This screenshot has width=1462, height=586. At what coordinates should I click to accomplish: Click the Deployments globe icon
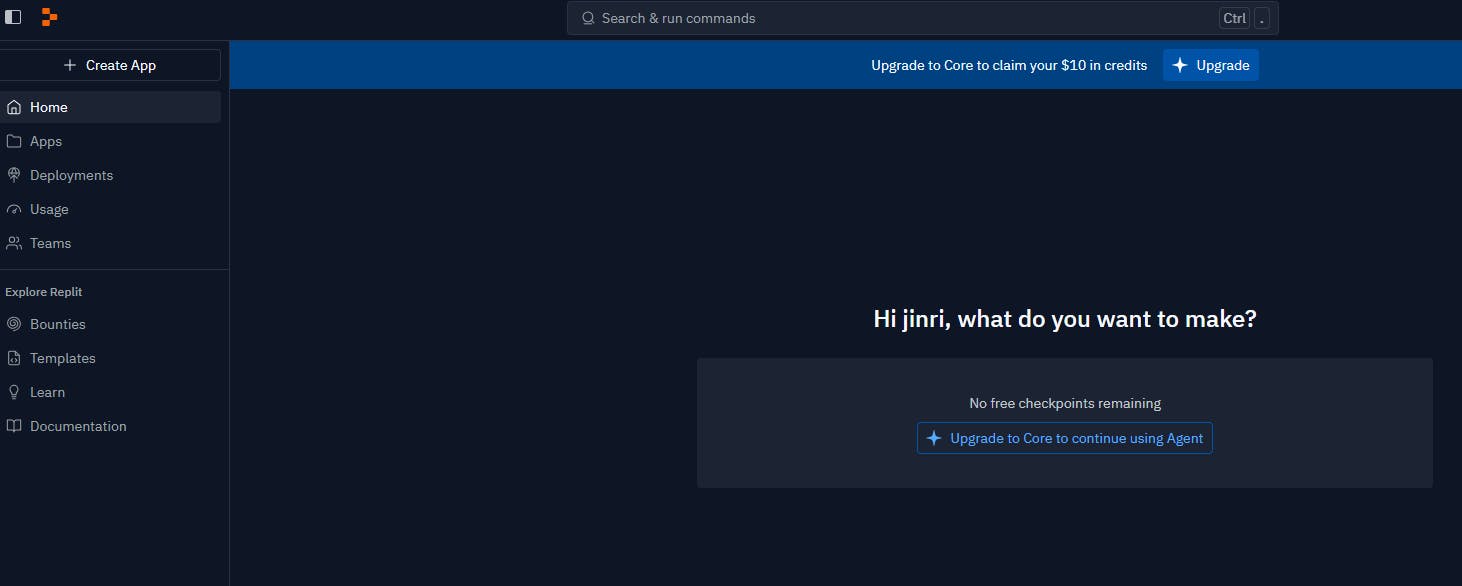13,175
